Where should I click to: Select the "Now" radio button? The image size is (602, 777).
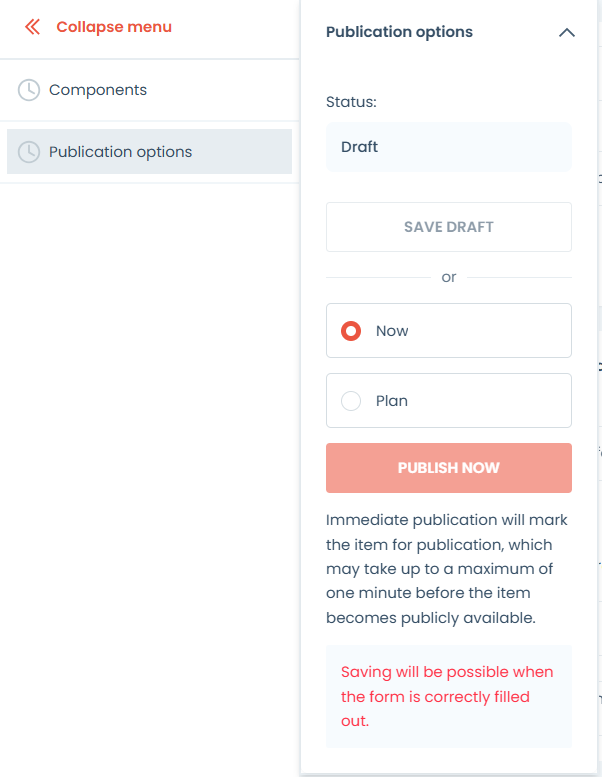click(351, 331)
